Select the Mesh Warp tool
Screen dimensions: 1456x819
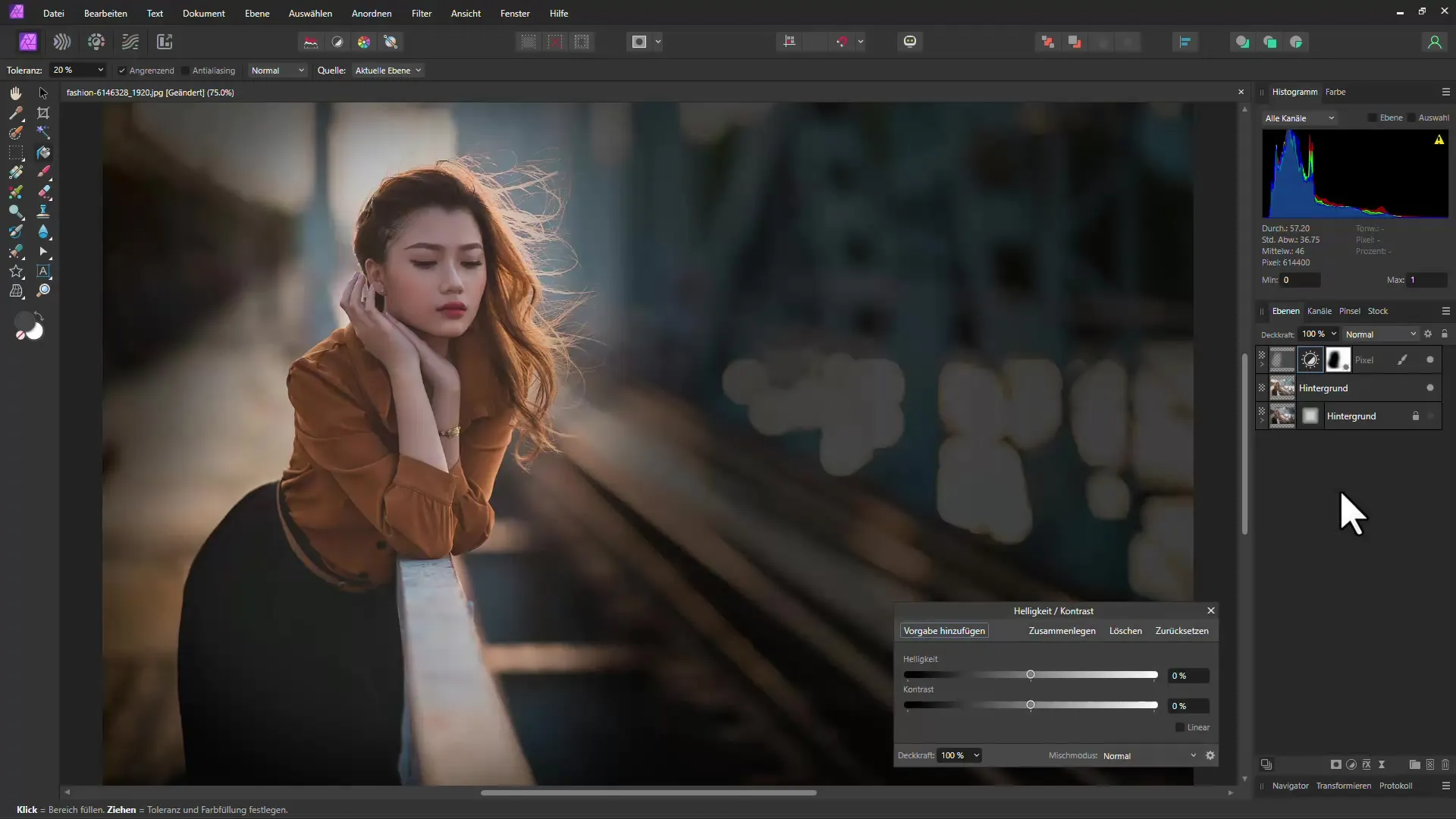pyautogui.click(x=15, y=290)
